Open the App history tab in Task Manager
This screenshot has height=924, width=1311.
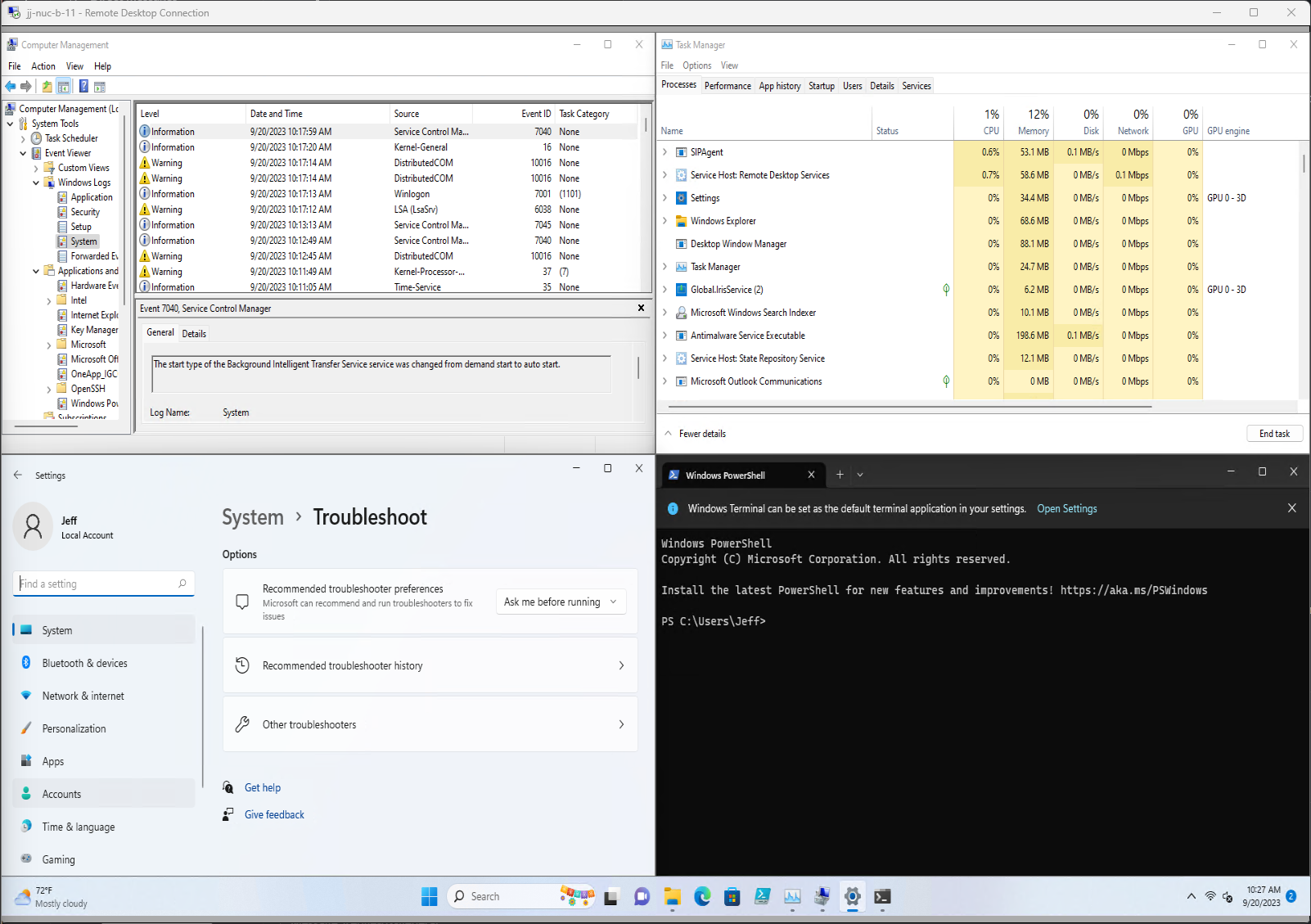tap(780, 86)
